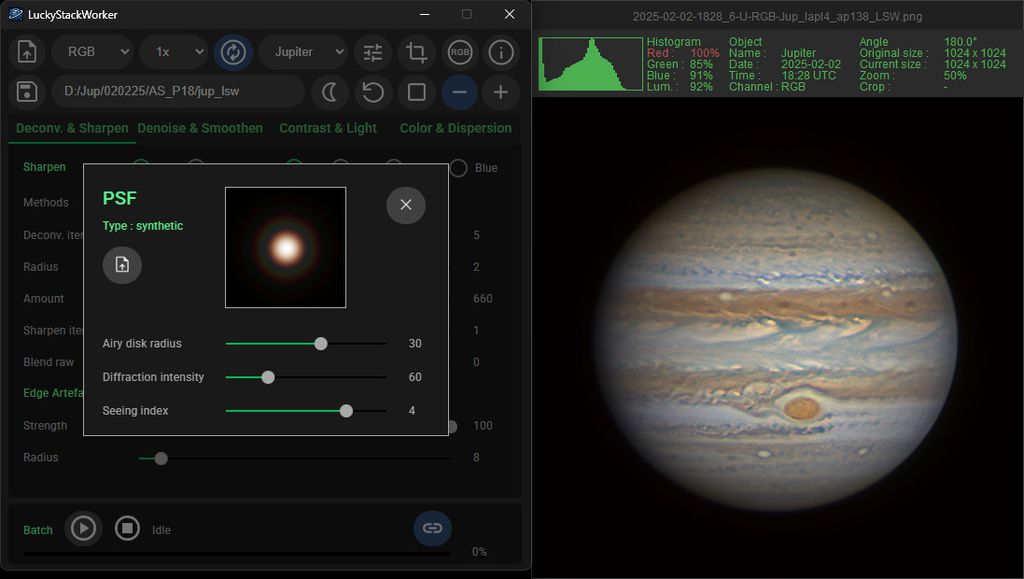Screen dimensions: 1024x579
Task: Click the 'Type : synthetic' label
Action: tap(143, 226)
